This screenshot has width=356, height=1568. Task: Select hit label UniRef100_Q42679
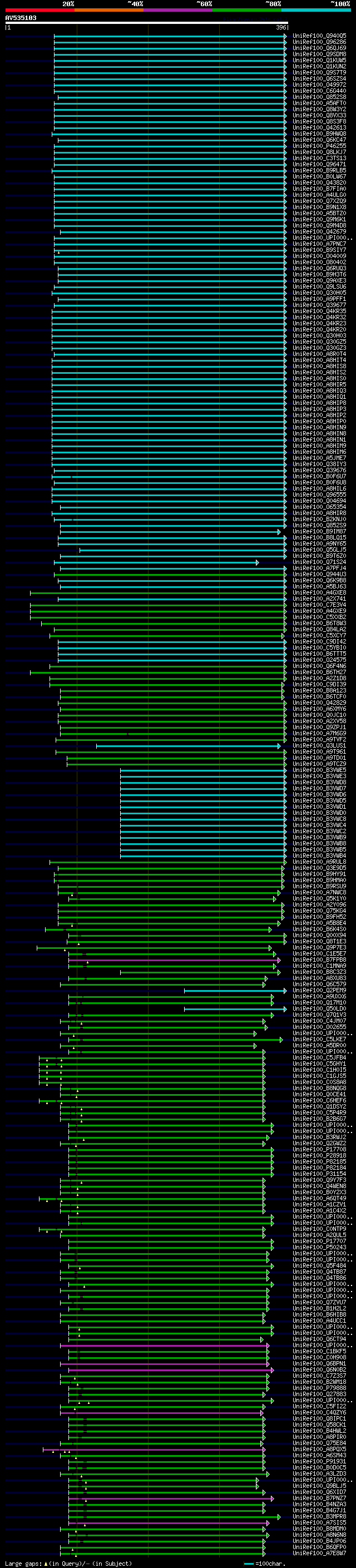[319, 232]
